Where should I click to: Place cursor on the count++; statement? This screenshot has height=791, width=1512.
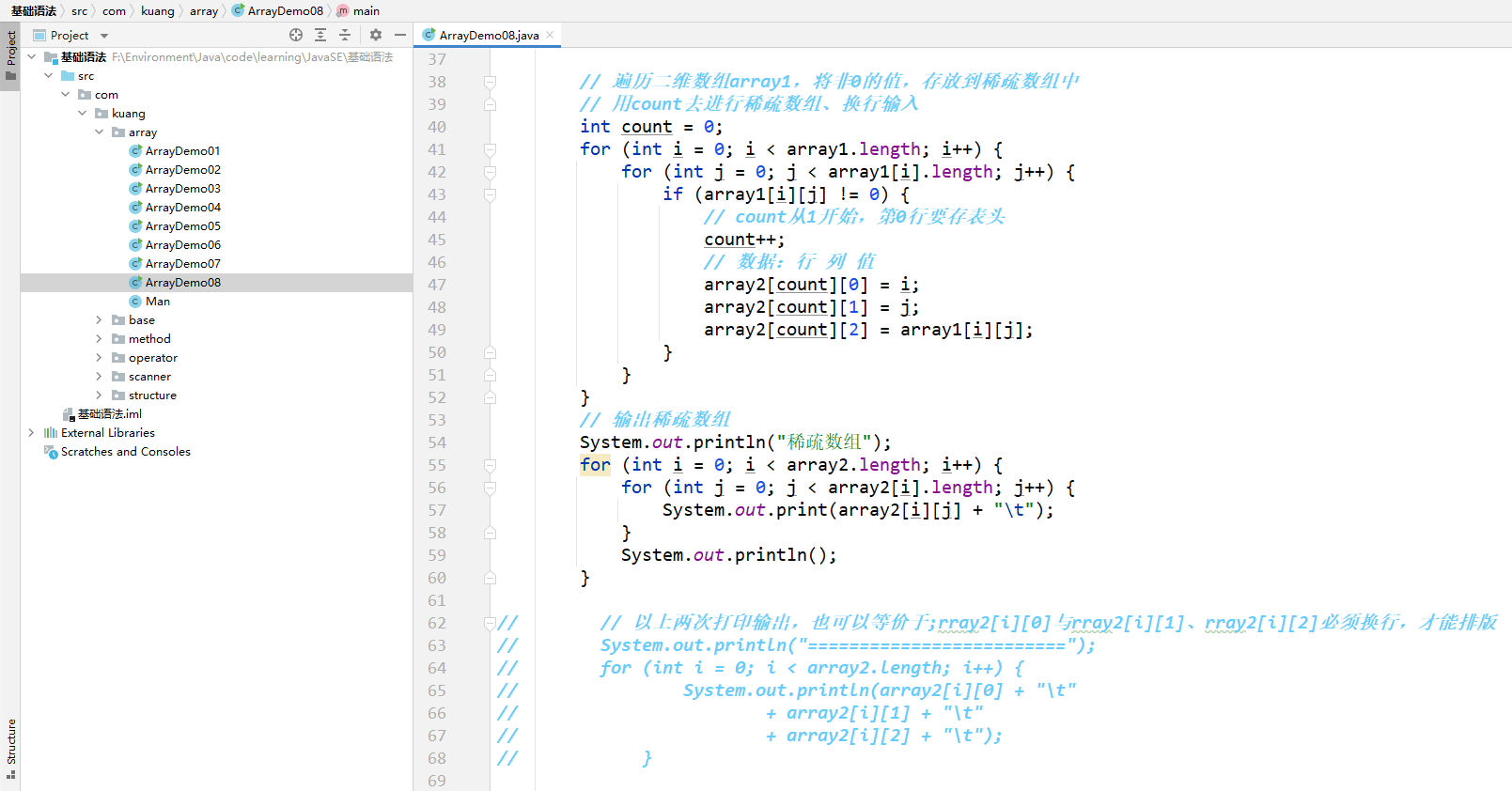(x=744, y=240)
